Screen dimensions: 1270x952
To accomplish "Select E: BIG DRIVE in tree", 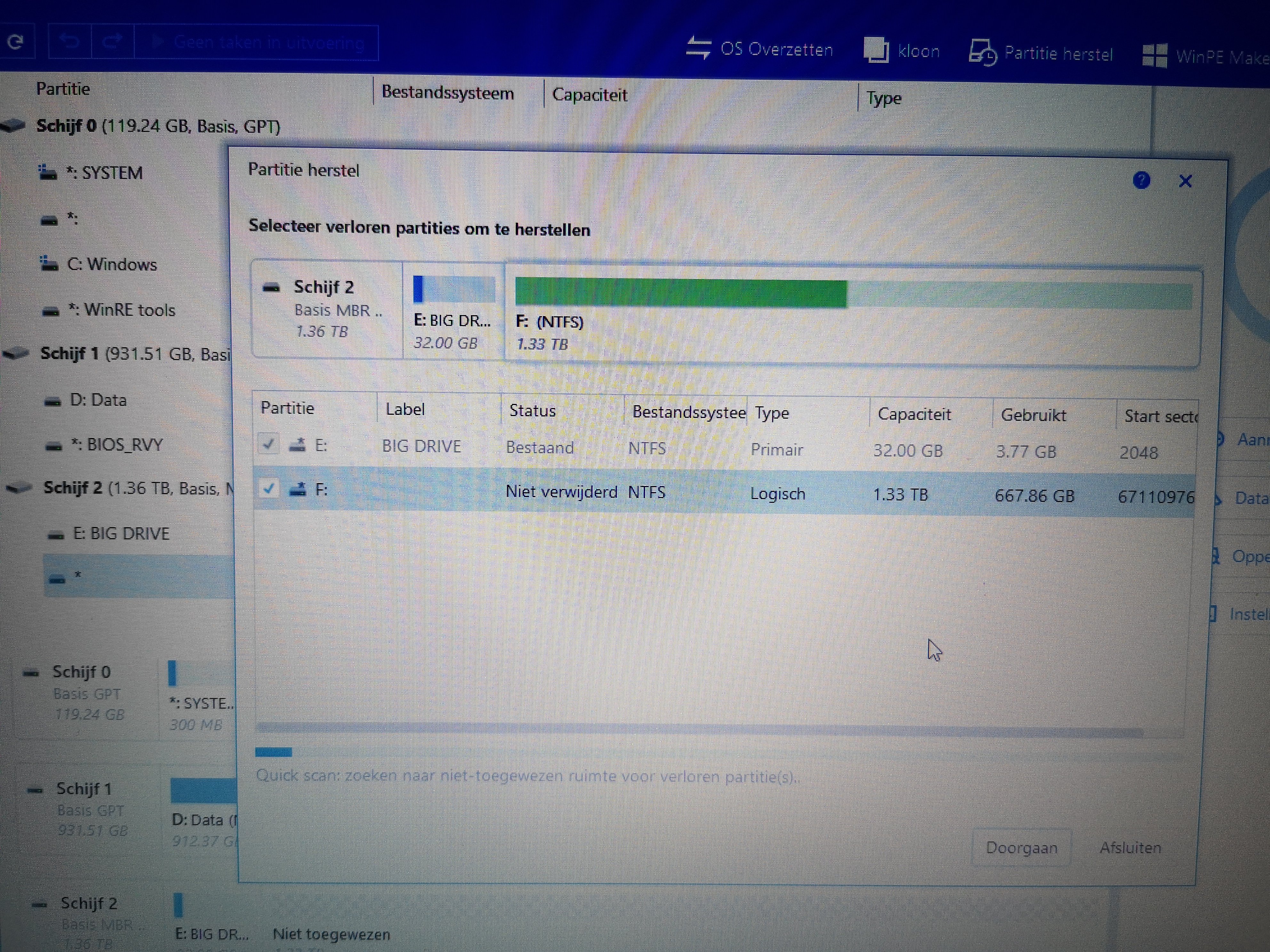I will point(121,533).
